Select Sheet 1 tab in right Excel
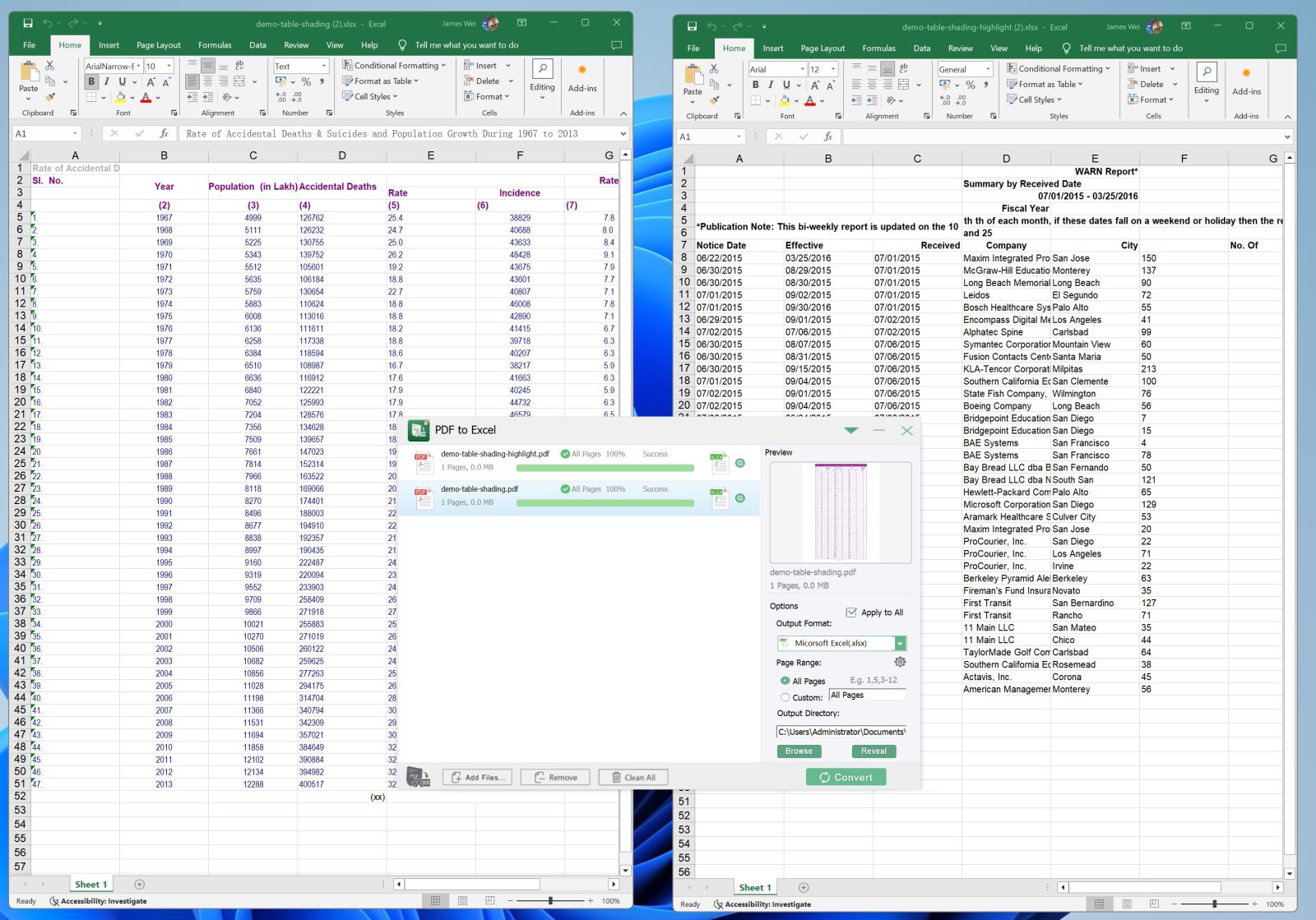 point(754,888)
